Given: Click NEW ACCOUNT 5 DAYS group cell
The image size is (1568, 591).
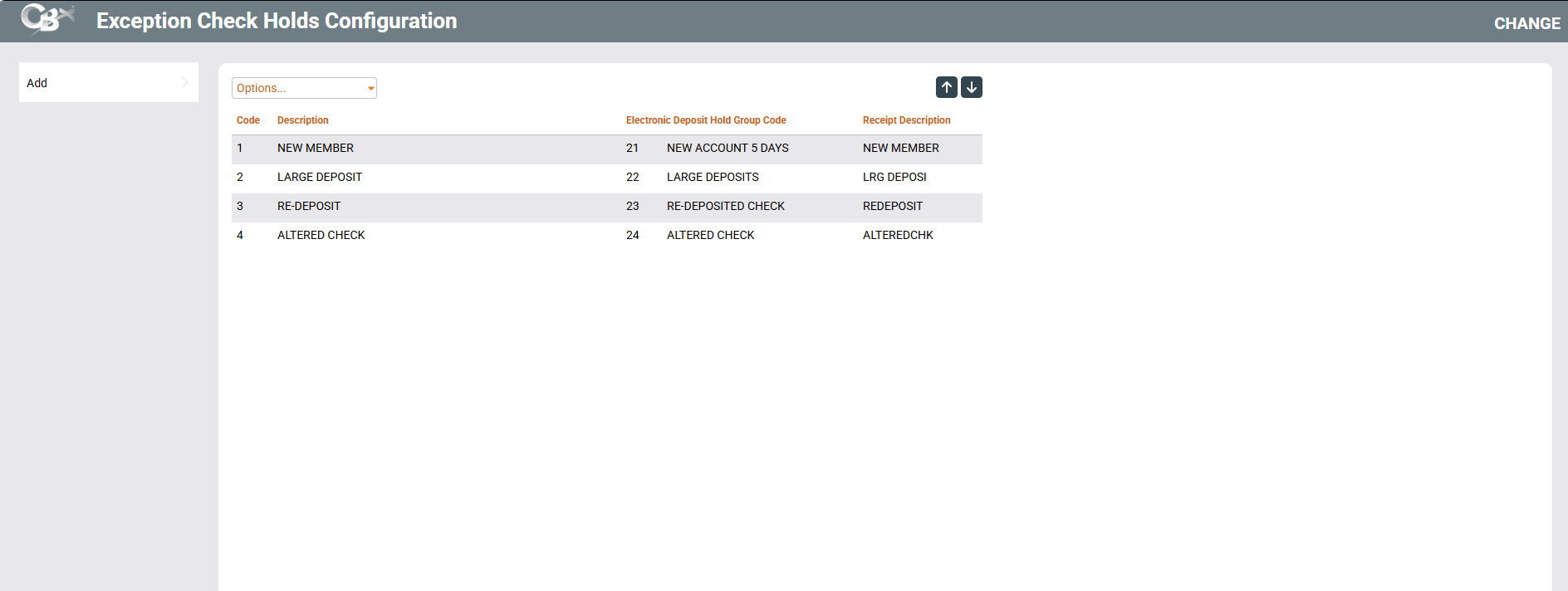Looking at the screenshot, I should pos(728,148).
